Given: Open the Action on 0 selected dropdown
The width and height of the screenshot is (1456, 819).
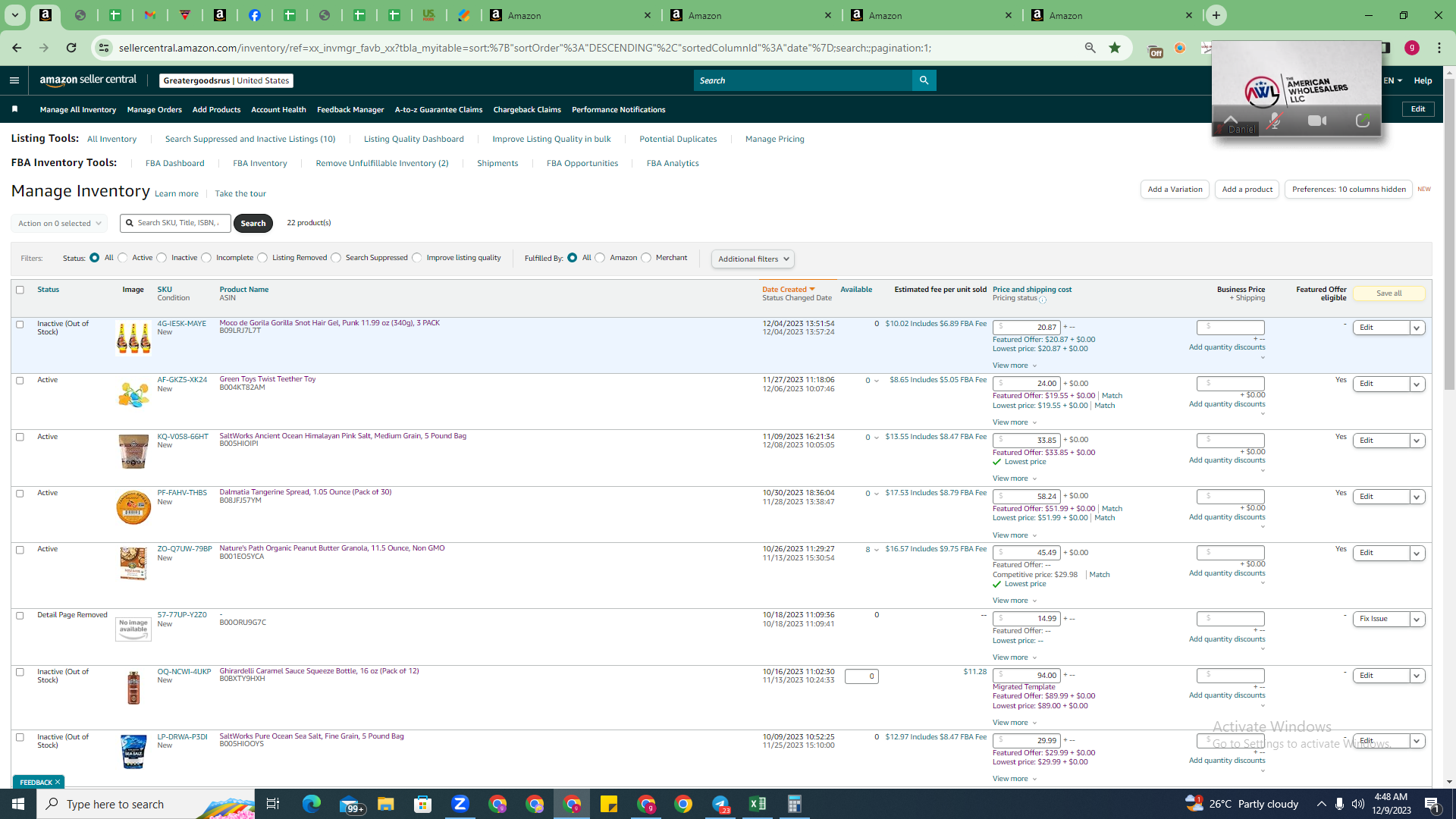Looking at the screenshot, I should (59, 224).
